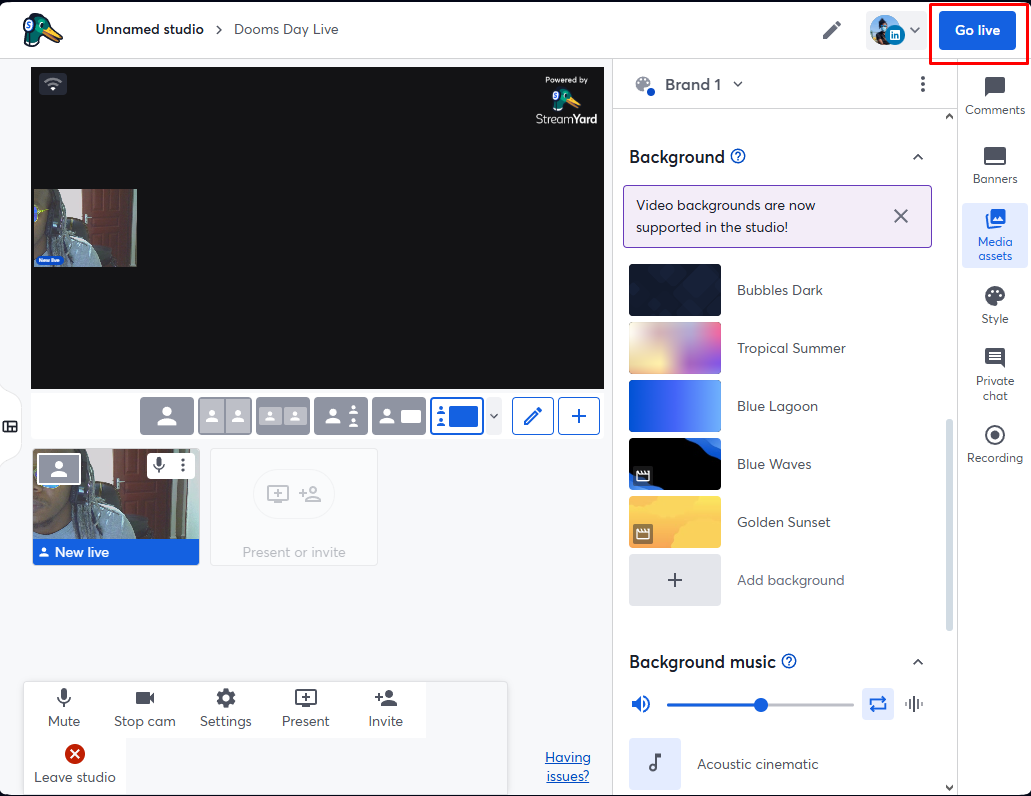Mute your microphone
The height and width of the screenshot is (796, 1031).
[64, 709]
